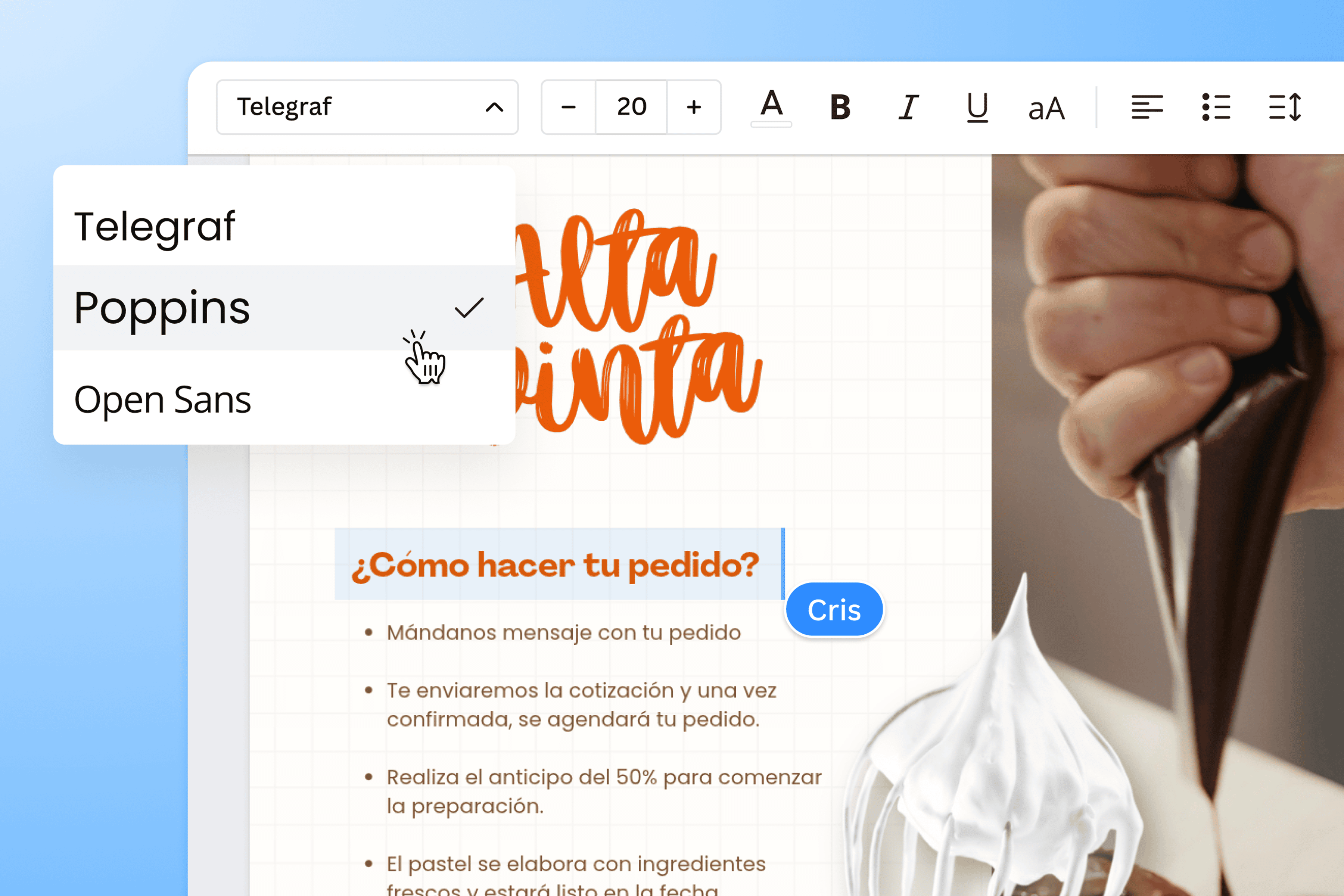This screenshot has height=896, width=1344.
Task: Select the pastry piping bag photo
Action: [x=1167, y=525]
